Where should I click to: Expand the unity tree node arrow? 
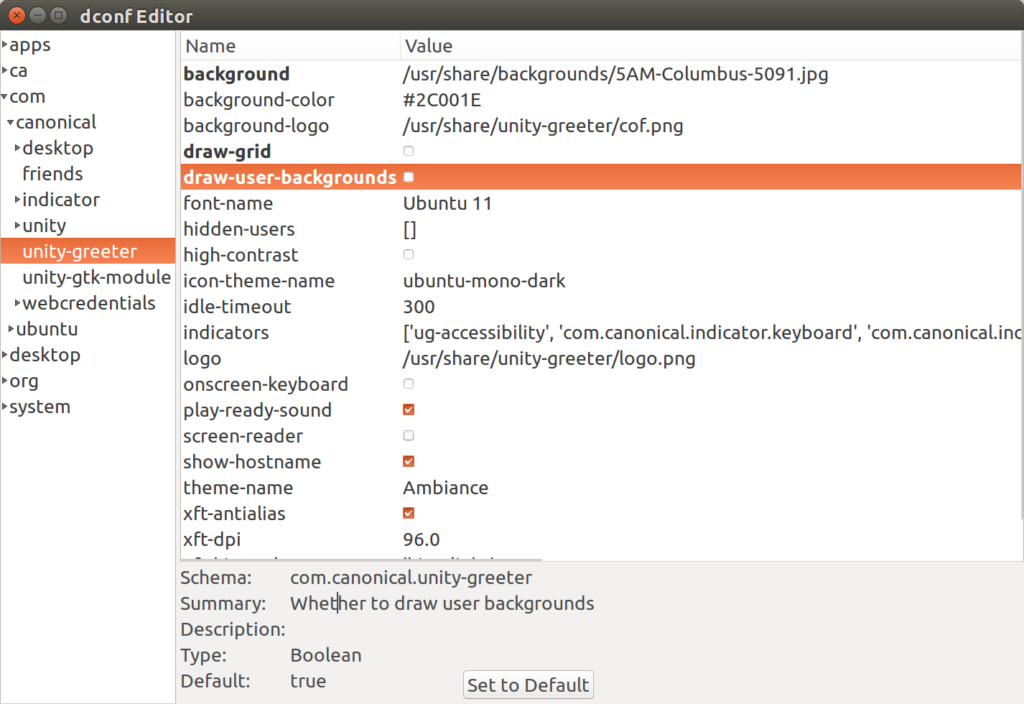[x=18, y=225]
